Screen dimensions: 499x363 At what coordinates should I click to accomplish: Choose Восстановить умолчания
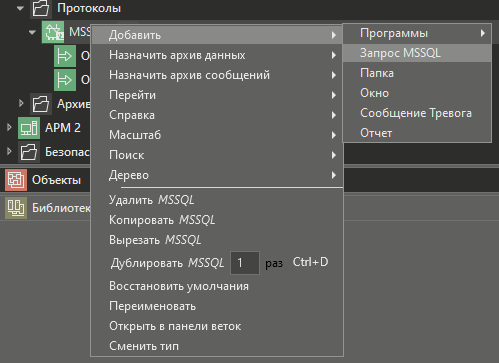[217, 286]
